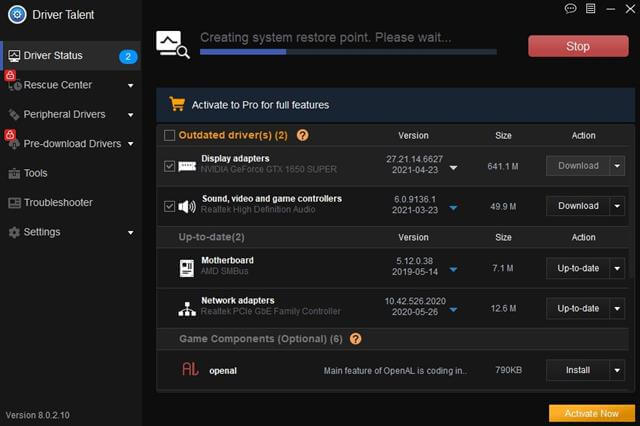Image resolution: width=640 pixels, height=426 pixels.
Task: Click the restore point progress bar
Action: pos(348,52)
